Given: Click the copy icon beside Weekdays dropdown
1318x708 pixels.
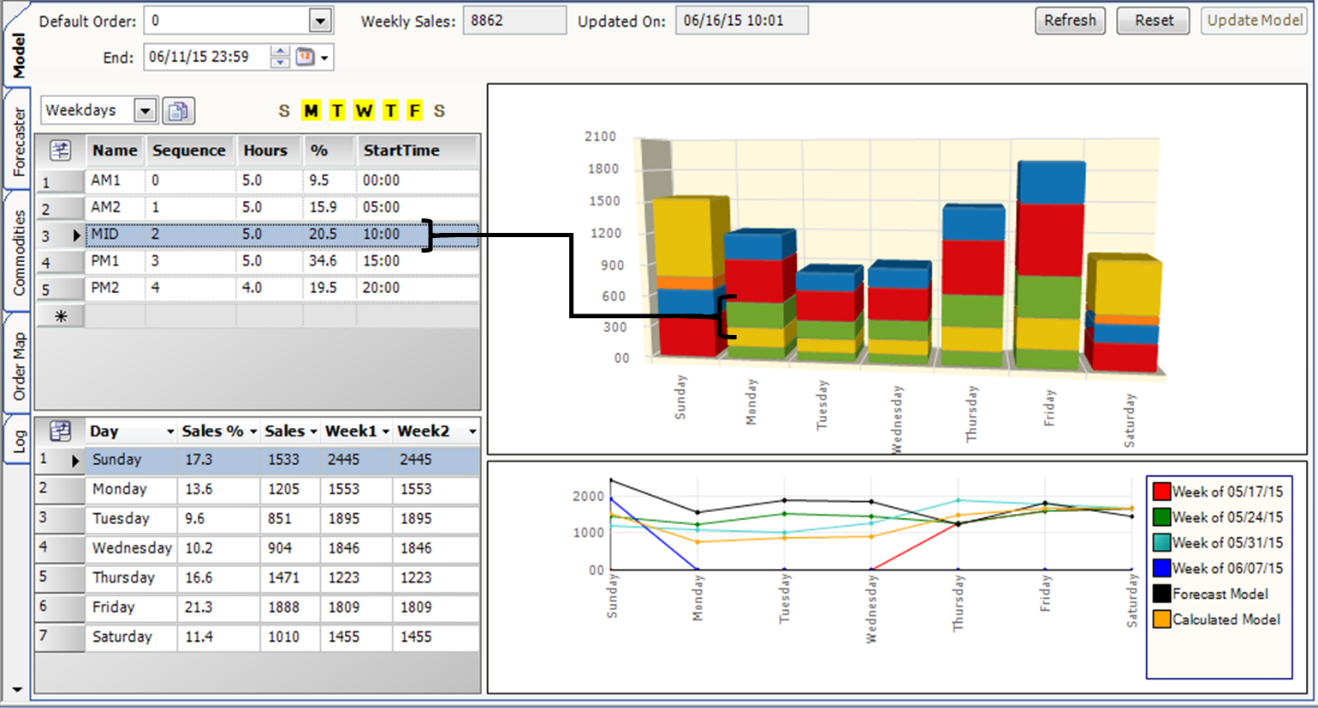Looking at the screenshot, I should (179, 111).
